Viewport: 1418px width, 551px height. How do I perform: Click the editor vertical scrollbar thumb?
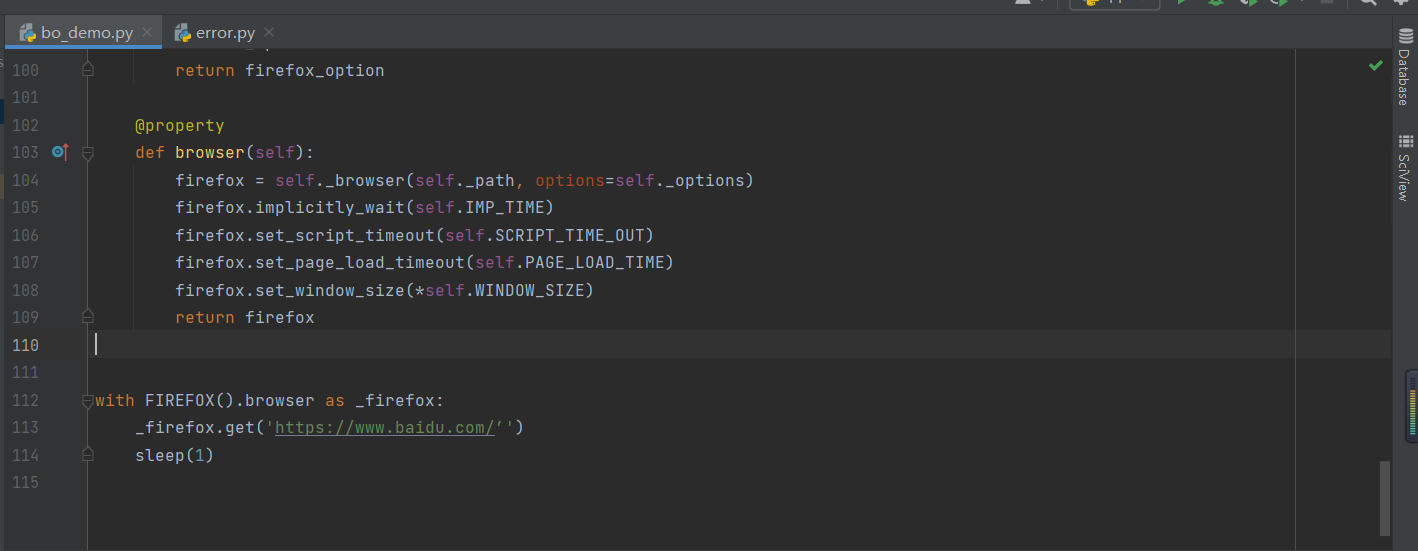[x=1384, y=497]
